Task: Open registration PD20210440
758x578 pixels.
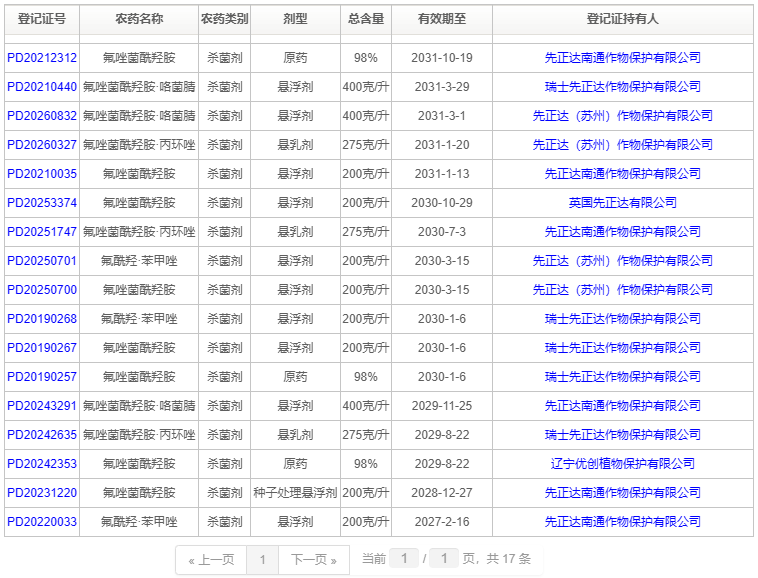Action: click(42, 87)
